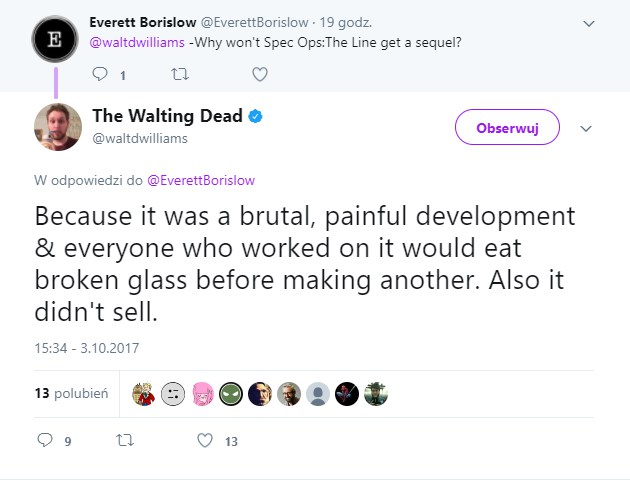Open the @waltdwilliams mention link
Screen dimensions: 630x483
click(136, 44)
